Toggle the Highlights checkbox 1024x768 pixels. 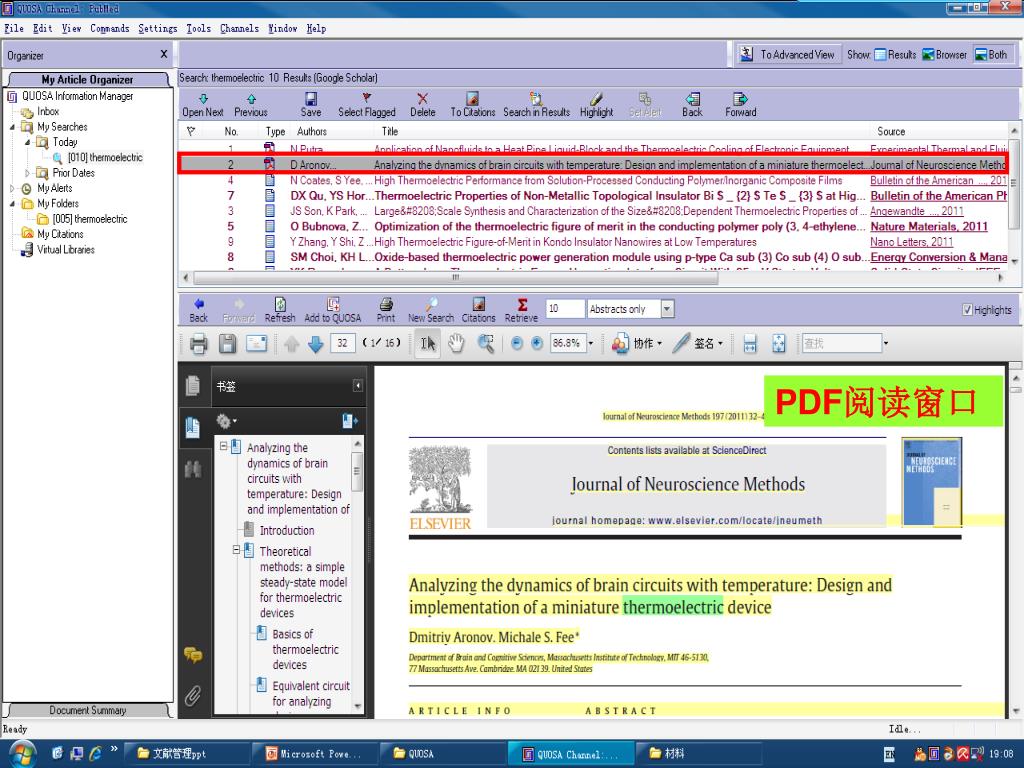967,310
